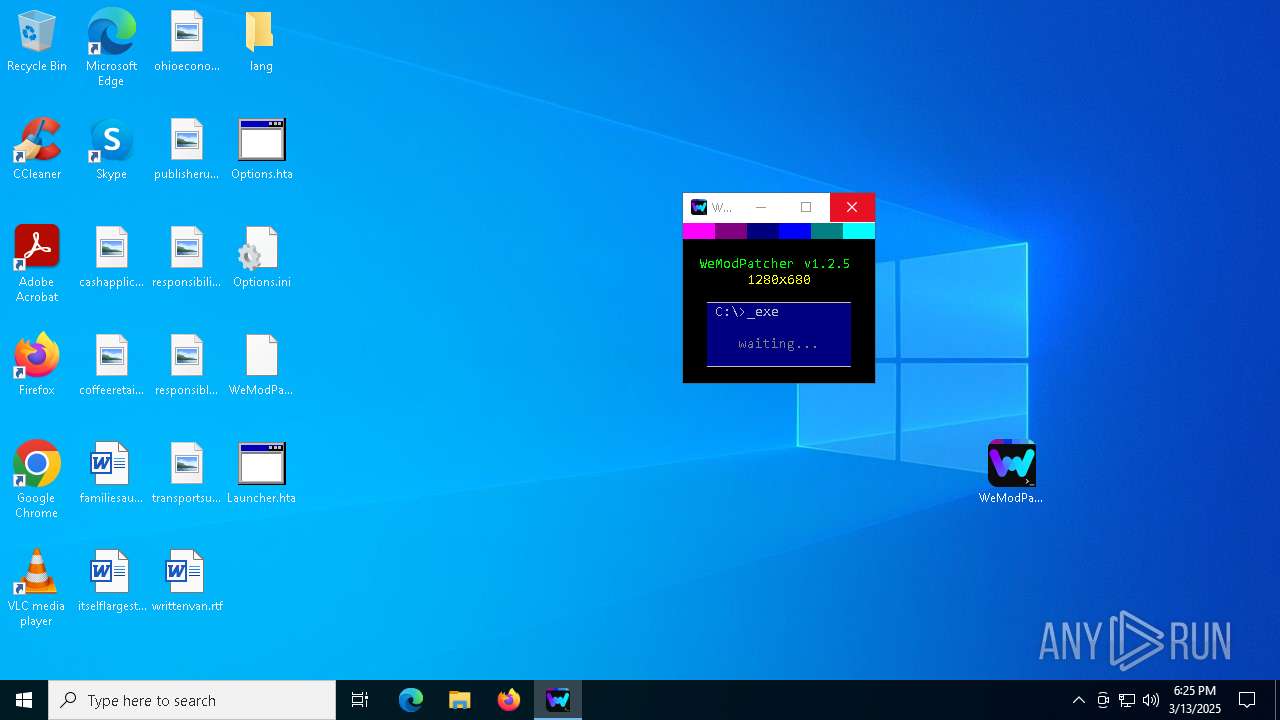Open Microsoft Edge desktop shortcut

pyautogui.click(x=111, y=48)
